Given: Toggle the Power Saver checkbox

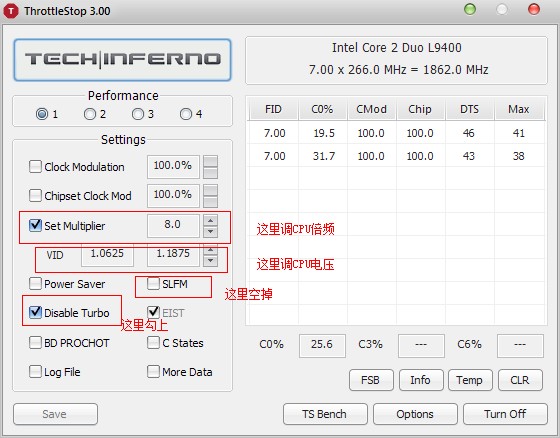Looking at the screenshot, I should [x=35, y=284].
